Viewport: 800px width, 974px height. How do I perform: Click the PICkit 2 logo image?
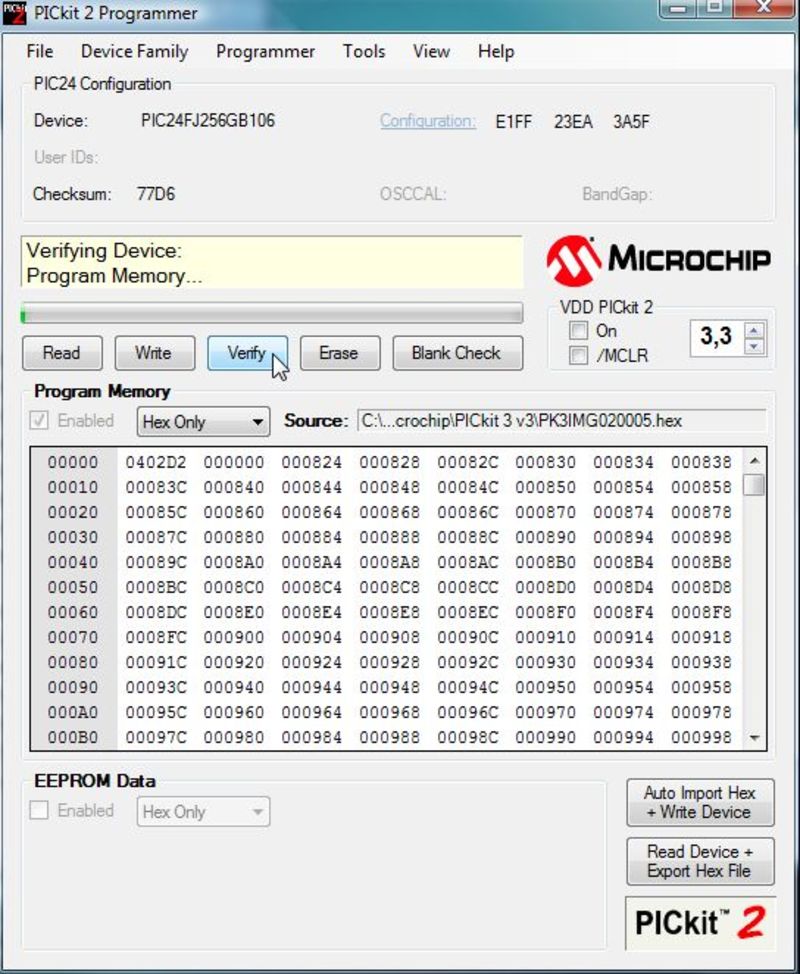click(x=699, y=922)
